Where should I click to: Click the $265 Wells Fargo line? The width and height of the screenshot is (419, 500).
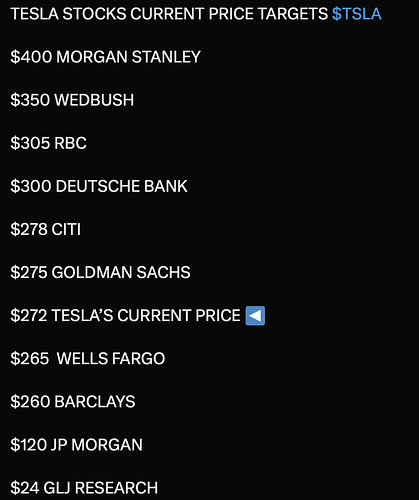coord(88,359)
